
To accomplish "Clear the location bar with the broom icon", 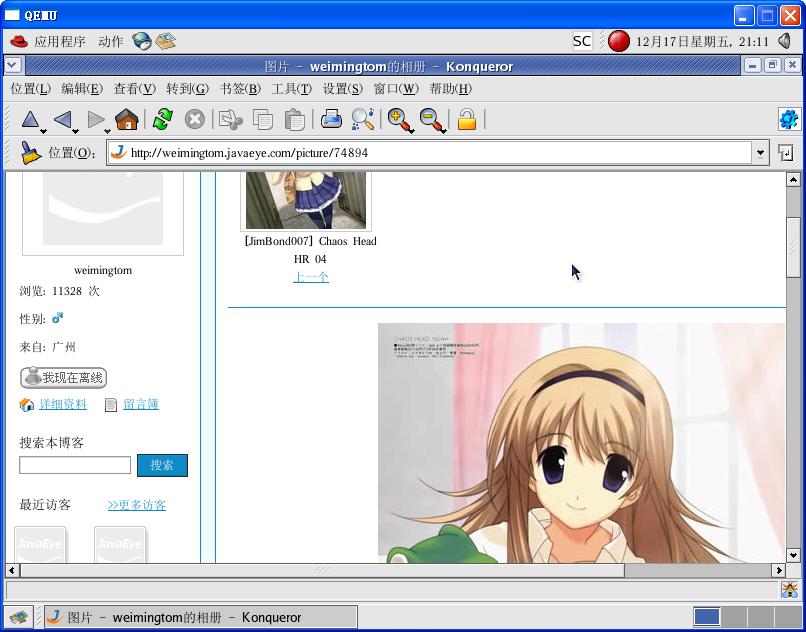I will point(30,153).
